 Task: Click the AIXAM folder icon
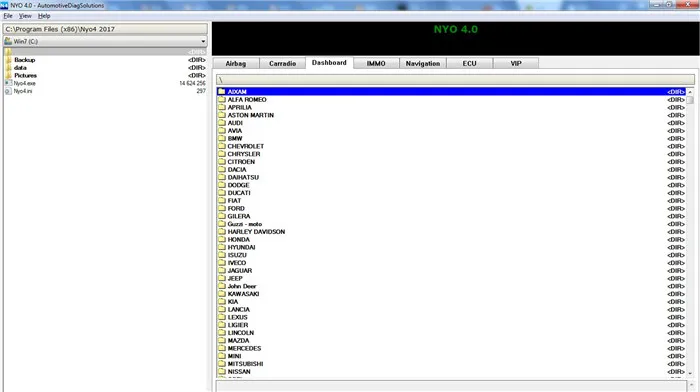coord(222,92)
